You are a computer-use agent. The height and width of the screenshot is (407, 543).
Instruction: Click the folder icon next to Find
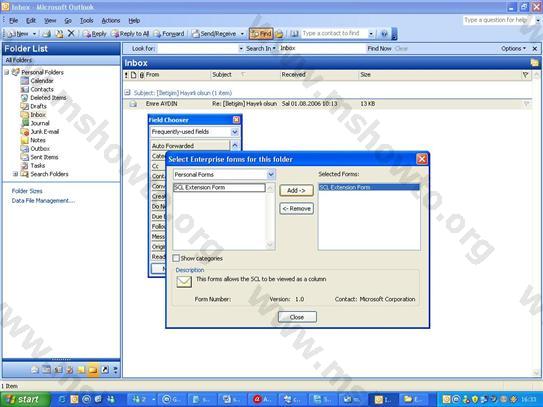(279, 34)
